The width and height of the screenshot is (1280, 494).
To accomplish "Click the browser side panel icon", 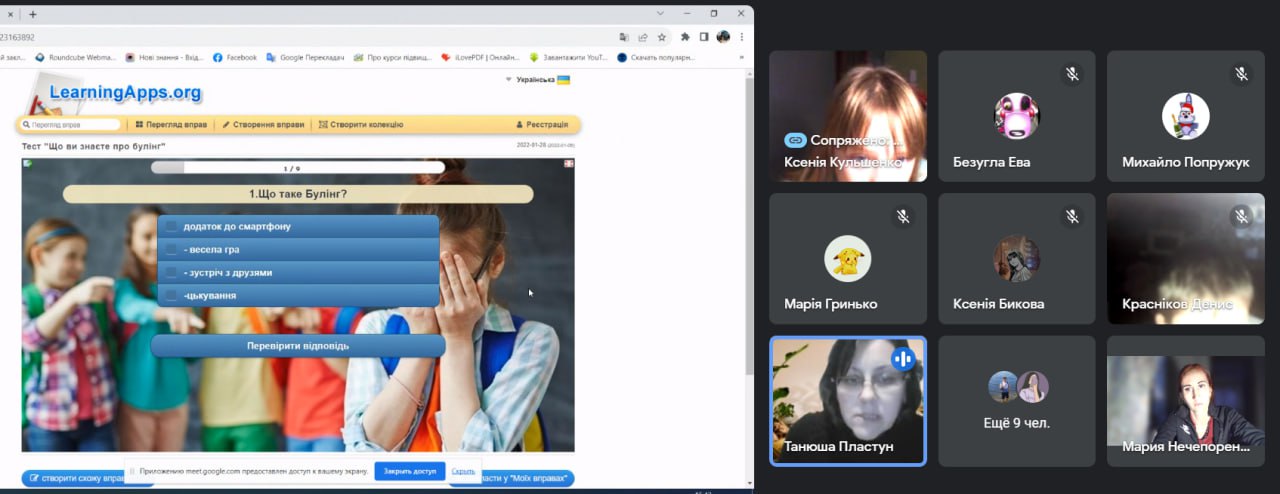I will pyautogui.click(x=704, y=37).
